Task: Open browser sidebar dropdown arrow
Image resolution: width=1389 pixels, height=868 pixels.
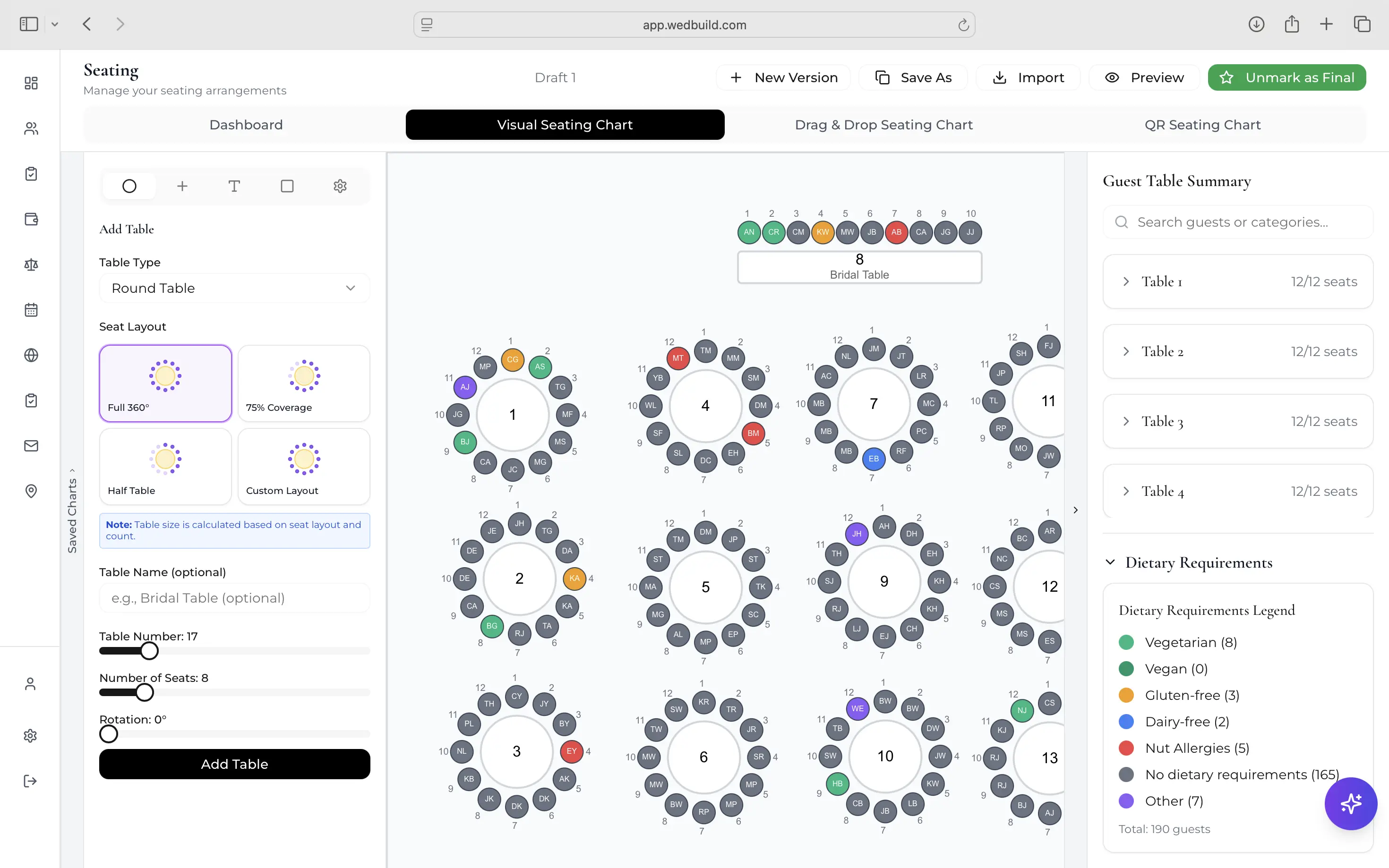Action: tap(54, 24)
